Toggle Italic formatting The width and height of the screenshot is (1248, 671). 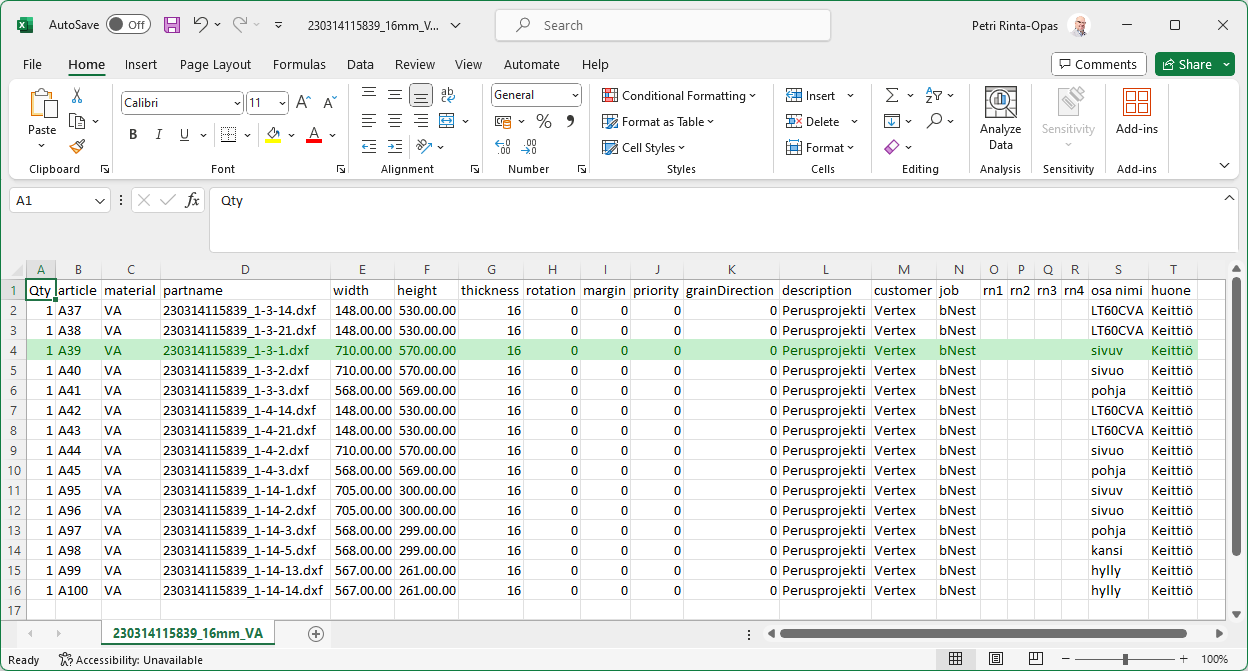tap(158, 135)
